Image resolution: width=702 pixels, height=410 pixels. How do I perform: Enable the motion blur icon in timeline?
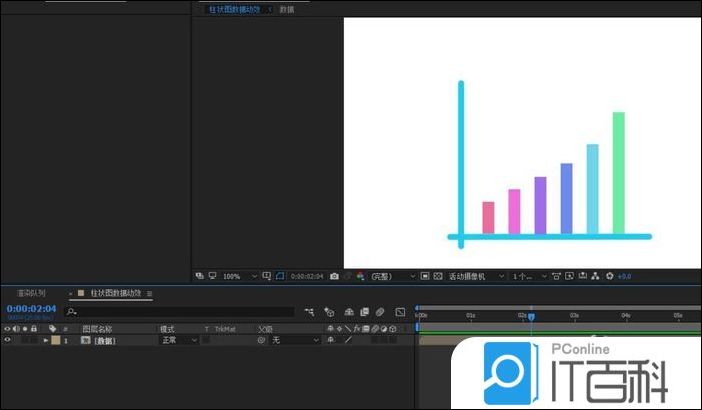pos(381,312)
